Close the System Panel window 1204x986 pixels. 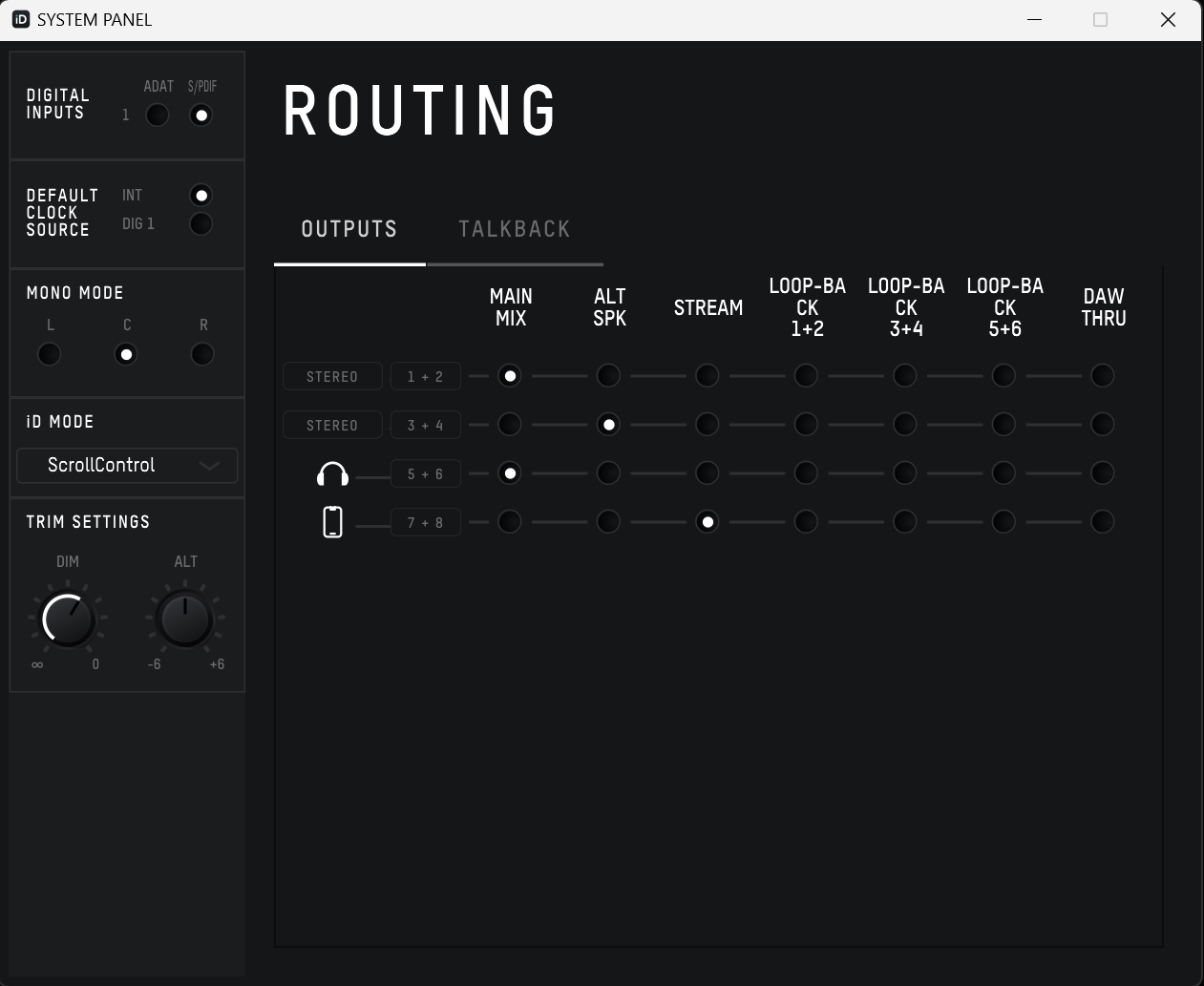[1168, 19]
